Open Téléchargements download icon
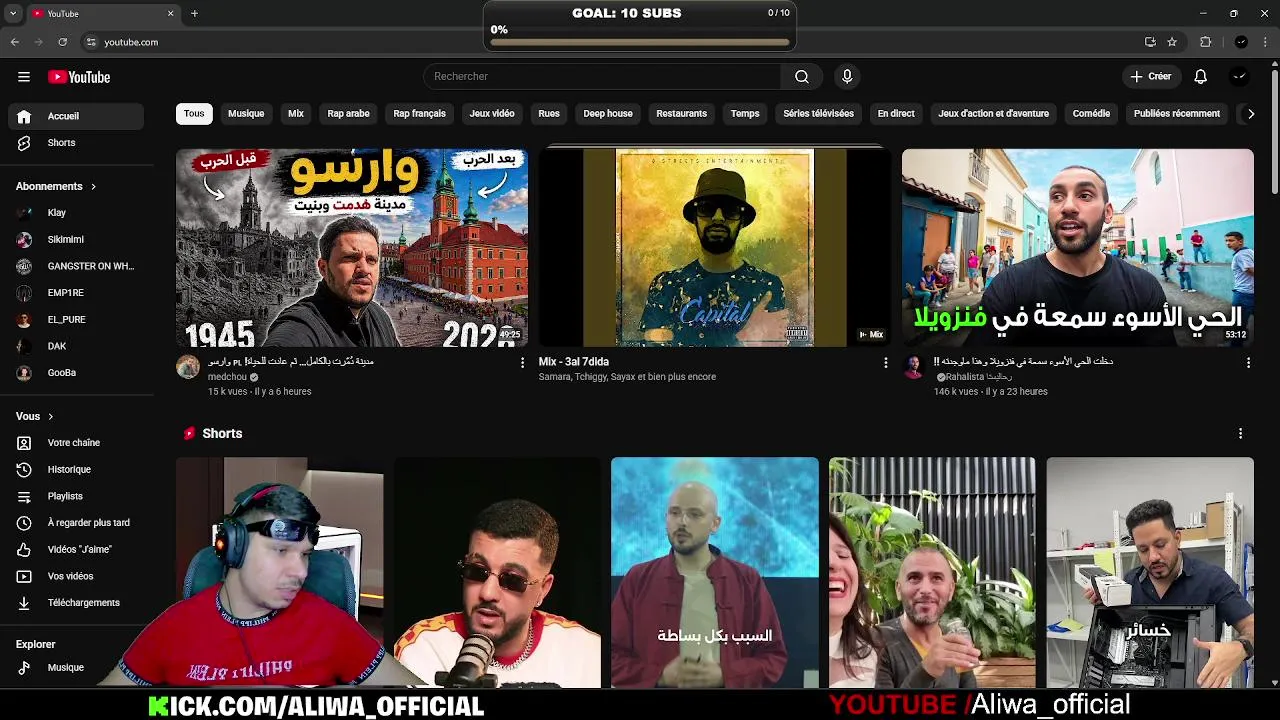1280x720 pixels. point(25,603)
